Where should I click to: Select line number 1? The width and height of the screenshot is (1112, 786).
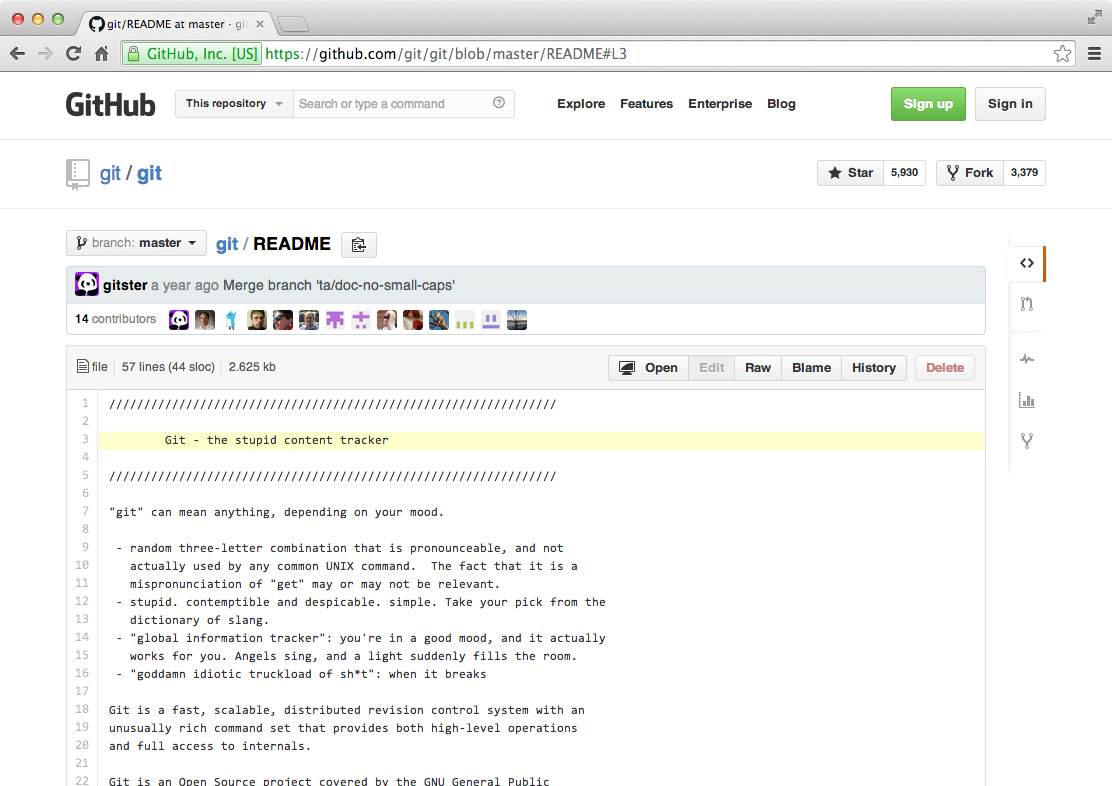click(x=85, y=403)
